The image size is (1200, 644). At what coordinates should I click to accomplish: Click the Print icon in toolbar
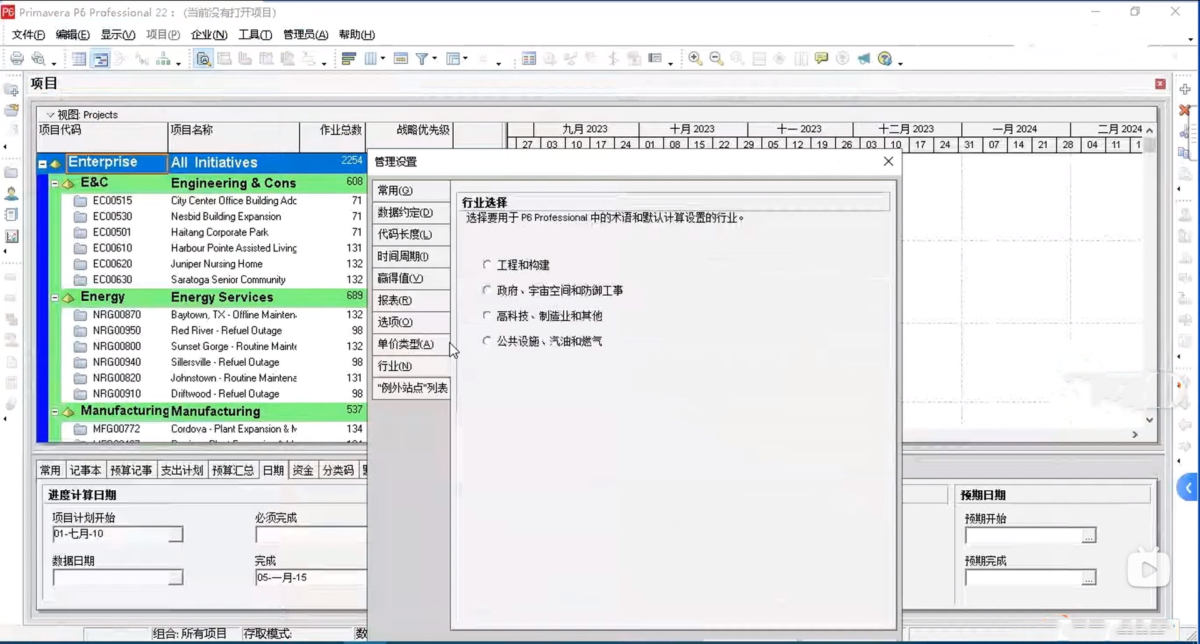17,59
